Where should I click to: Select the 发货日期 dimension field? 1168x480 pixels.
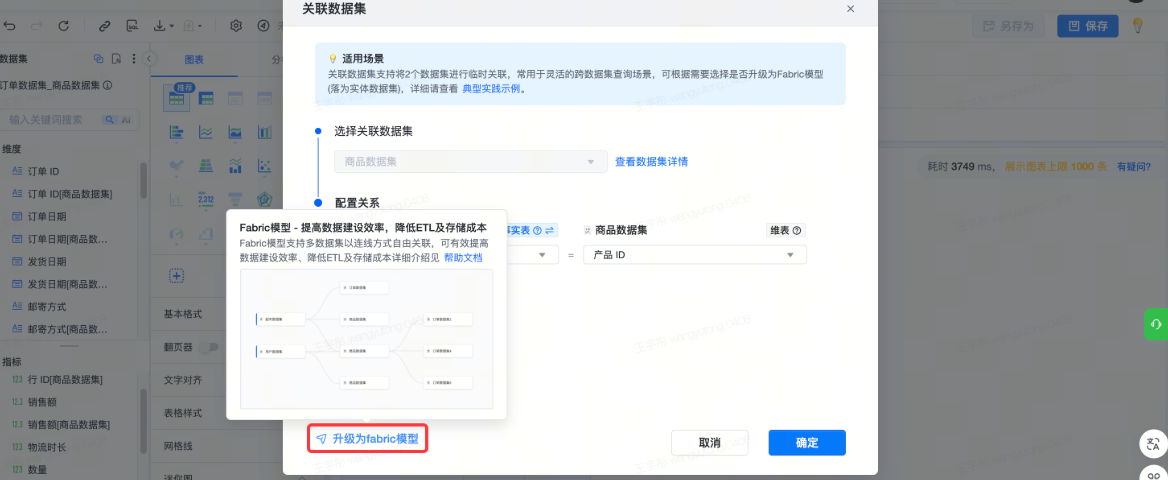(46, 262)
